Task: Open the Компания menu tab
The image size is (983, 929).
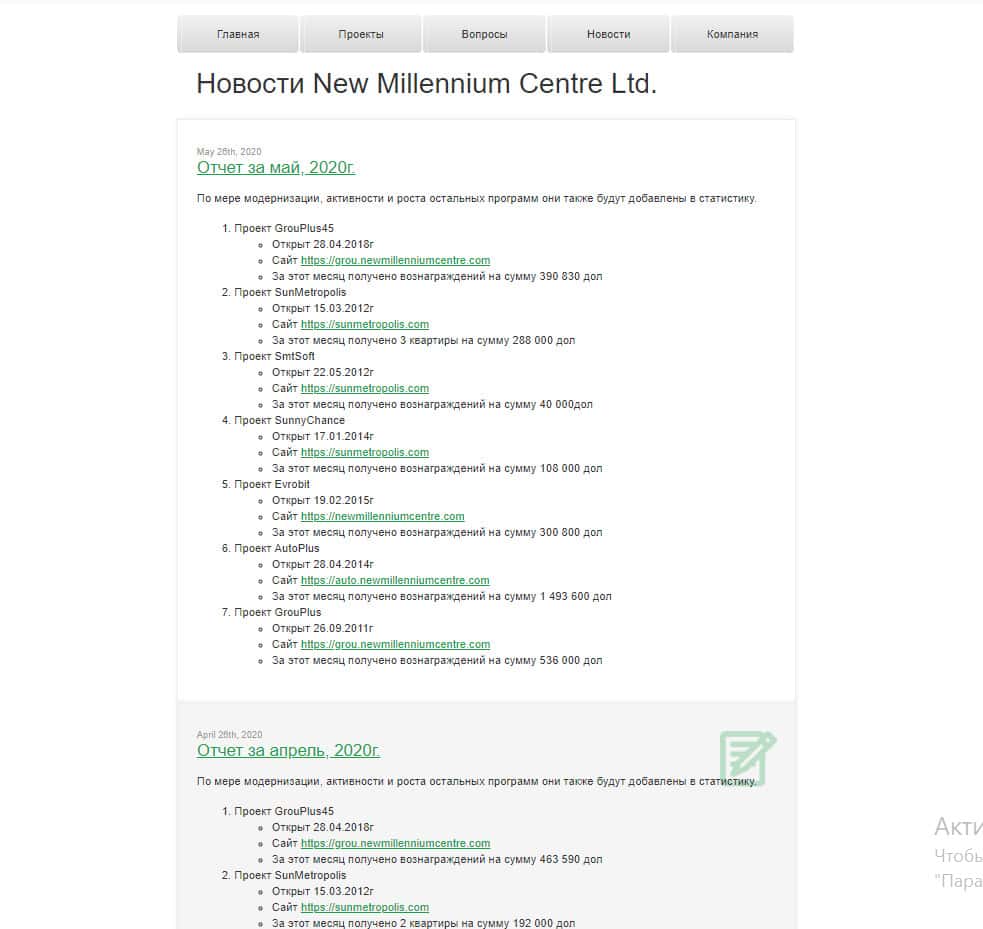Action: (732, 34)
